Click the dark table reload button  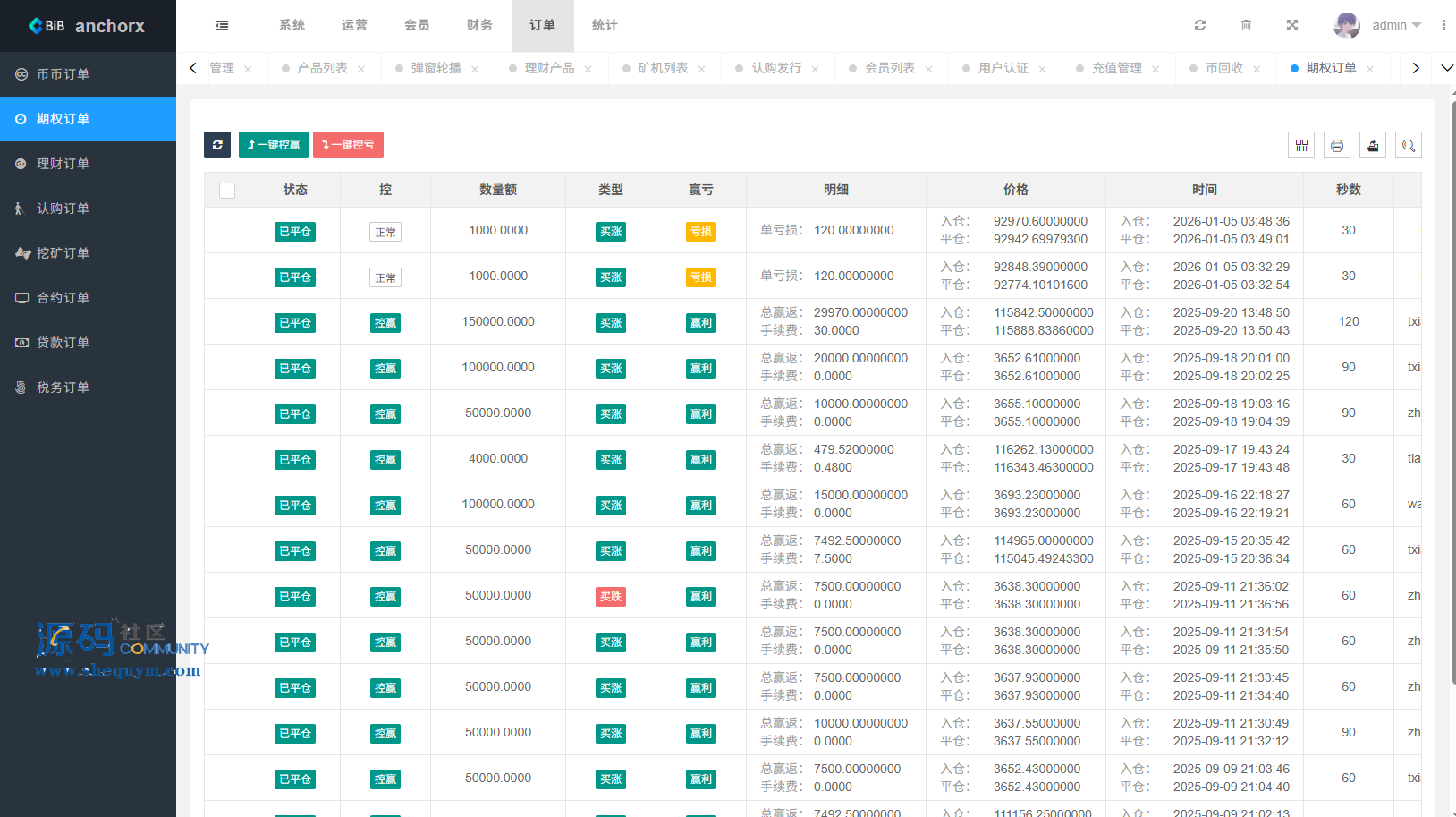click(x=217, y=145)
